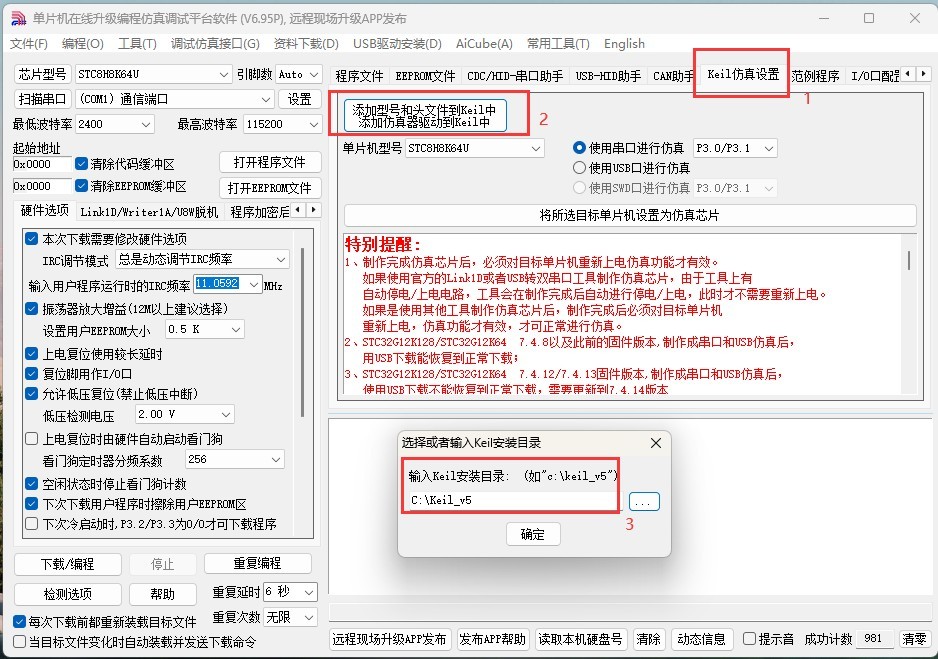The height and width of the screenshot is (659, 938).
Task: Open 重复次数 无限 dropdown
Action: pyautogui.click(x=290, y=617)
